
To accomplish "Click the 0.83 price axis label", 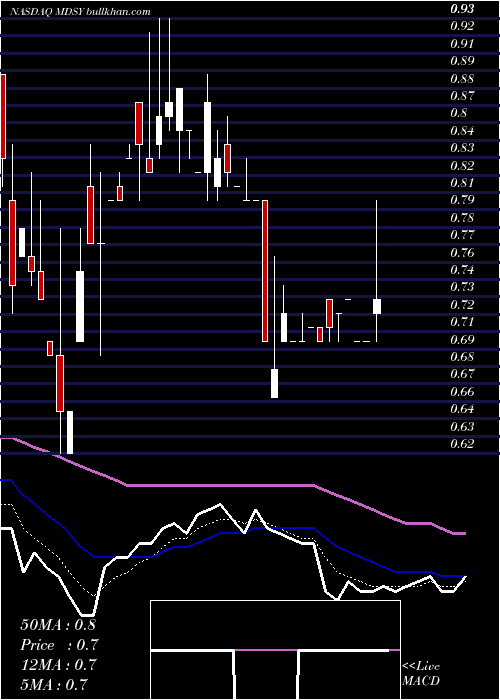I will point(461,147).
